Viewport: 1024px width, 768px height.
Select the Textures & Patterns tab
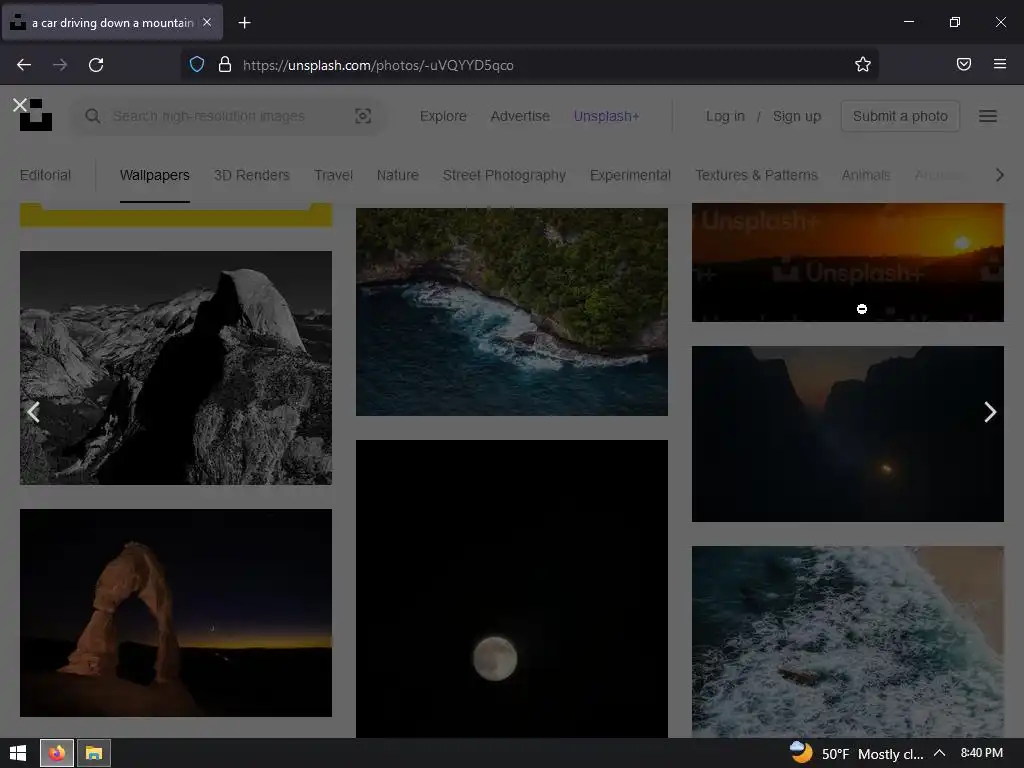[756, 175]
